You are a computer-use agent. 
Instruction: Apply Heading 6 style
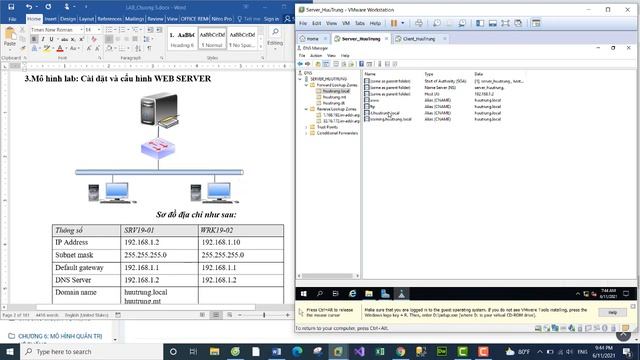pyautogui.click(x=182, y=39)
